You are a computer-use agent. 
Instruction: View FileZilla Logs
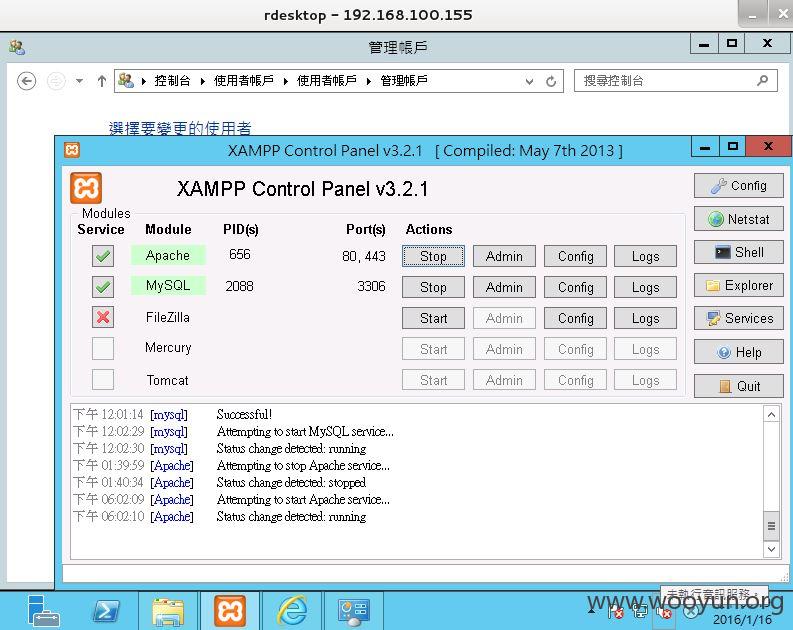click(x=645, y=318)
